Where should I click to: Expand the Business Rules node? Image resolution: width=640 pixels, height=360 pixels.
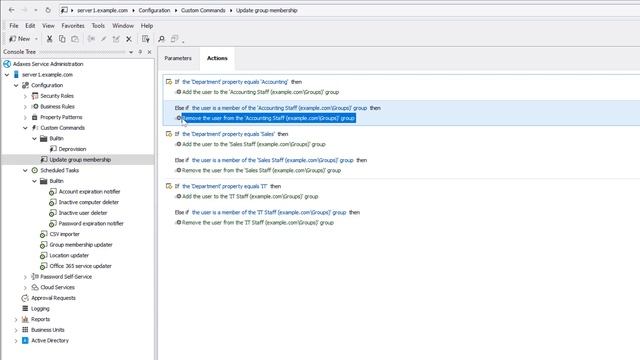(25, 107)
